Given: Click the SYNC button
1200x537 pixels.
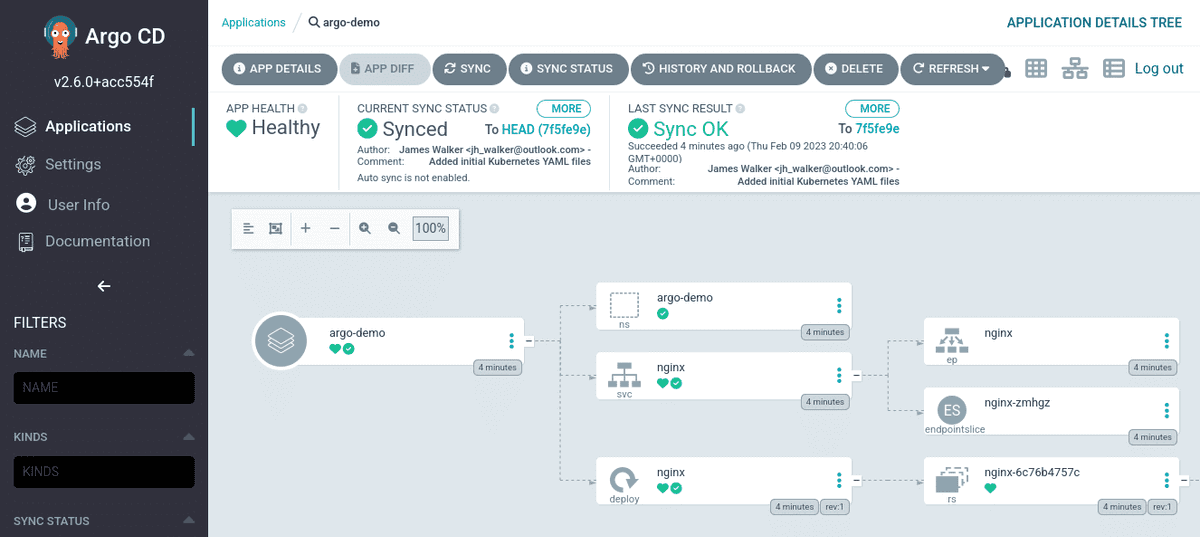Looking at the screenshot, I should (x=469, y=69).
